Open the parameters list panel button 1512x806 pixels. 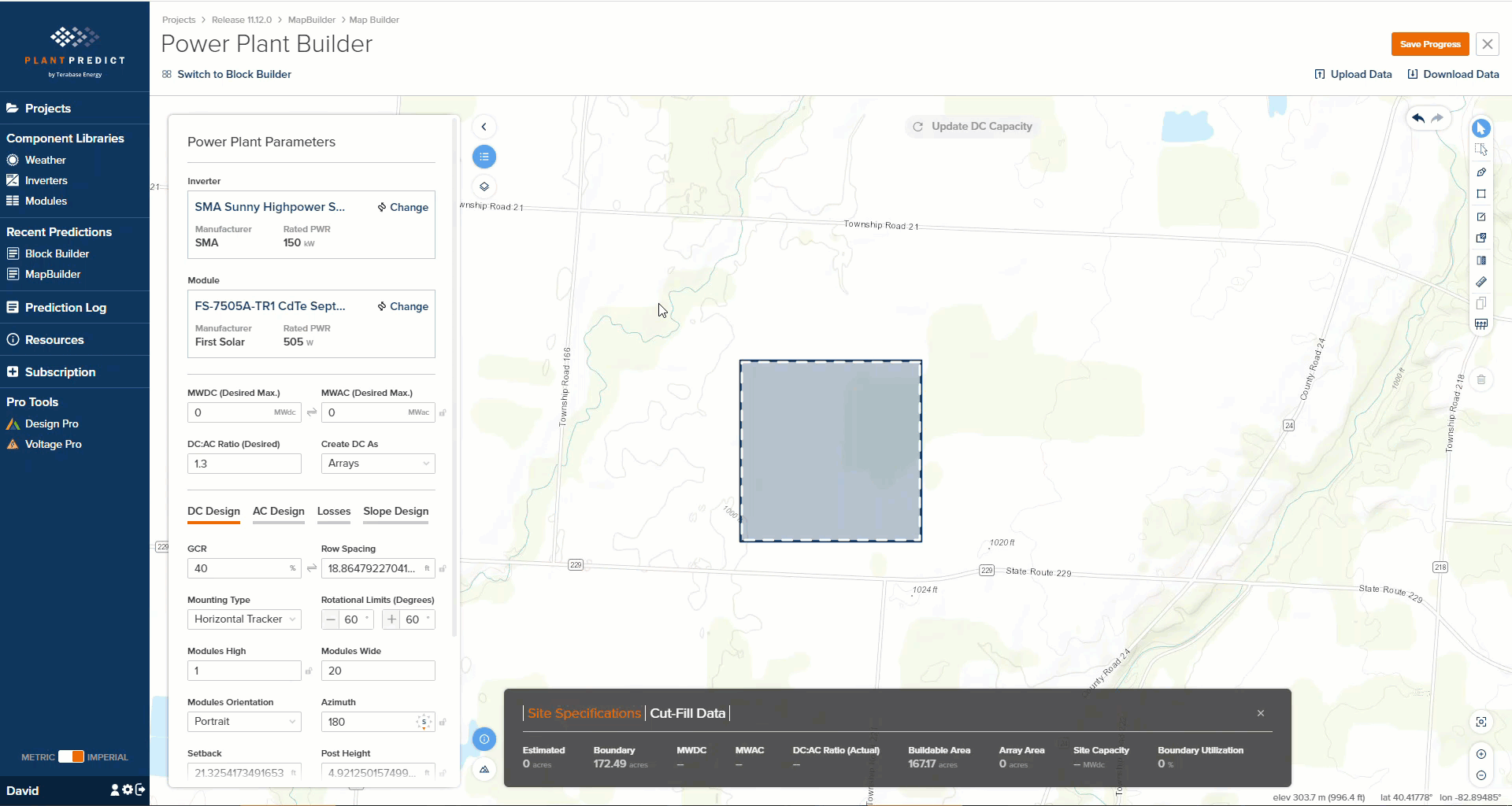(484, 157)
